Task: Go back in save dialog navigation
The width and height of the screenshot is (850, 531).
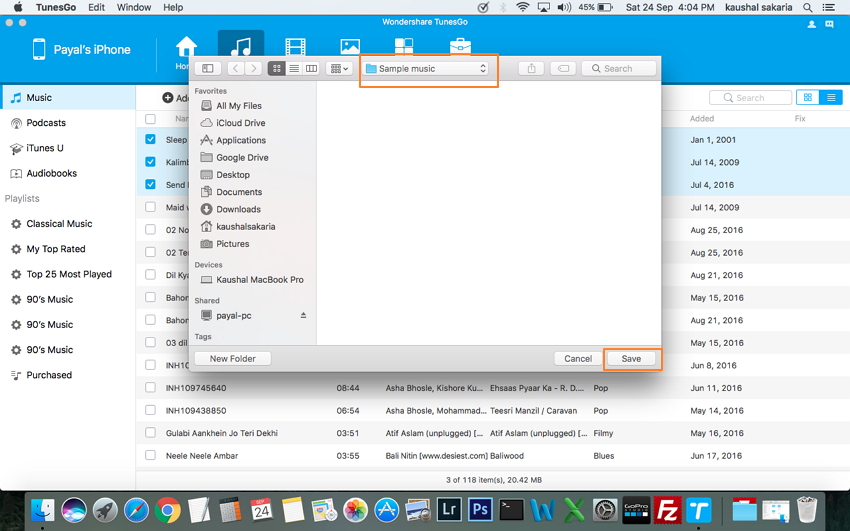Action: [x=235, y=68]
